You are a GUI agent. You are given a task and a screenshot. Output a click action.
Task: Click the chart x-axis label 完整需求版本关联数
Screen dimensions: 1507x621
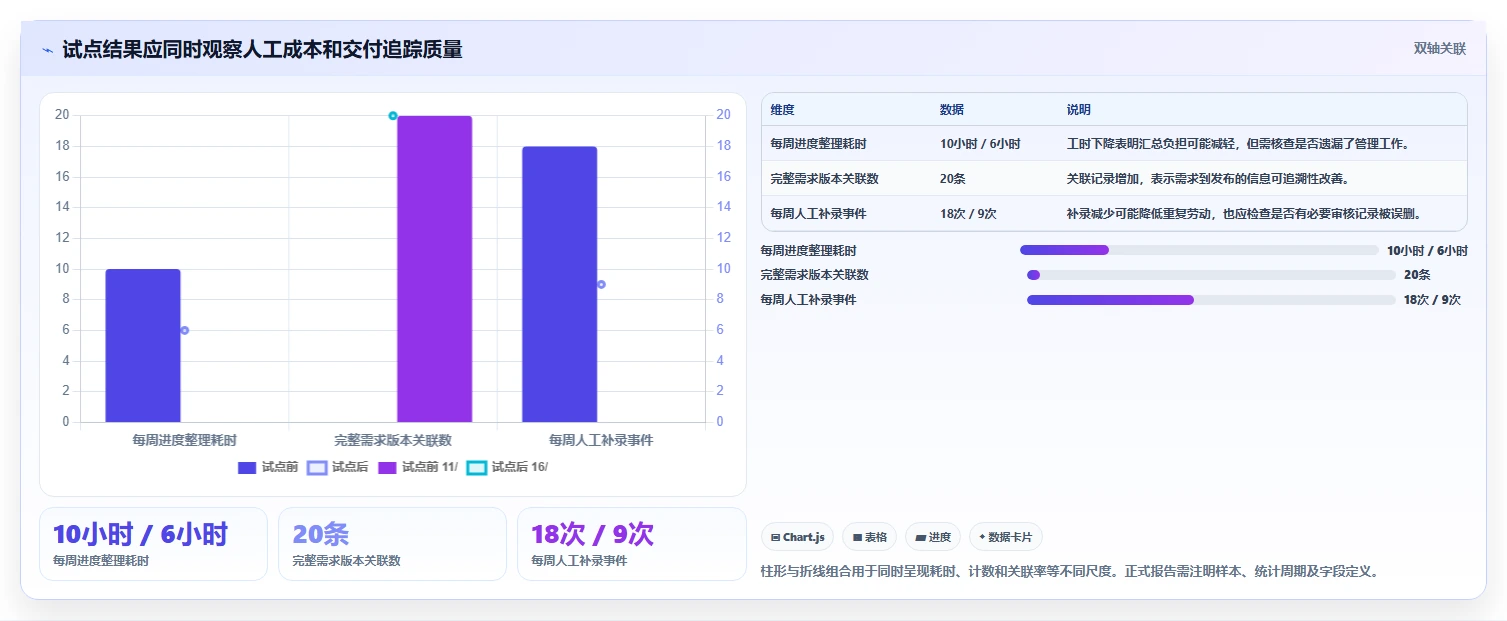(x=393, y=440)
